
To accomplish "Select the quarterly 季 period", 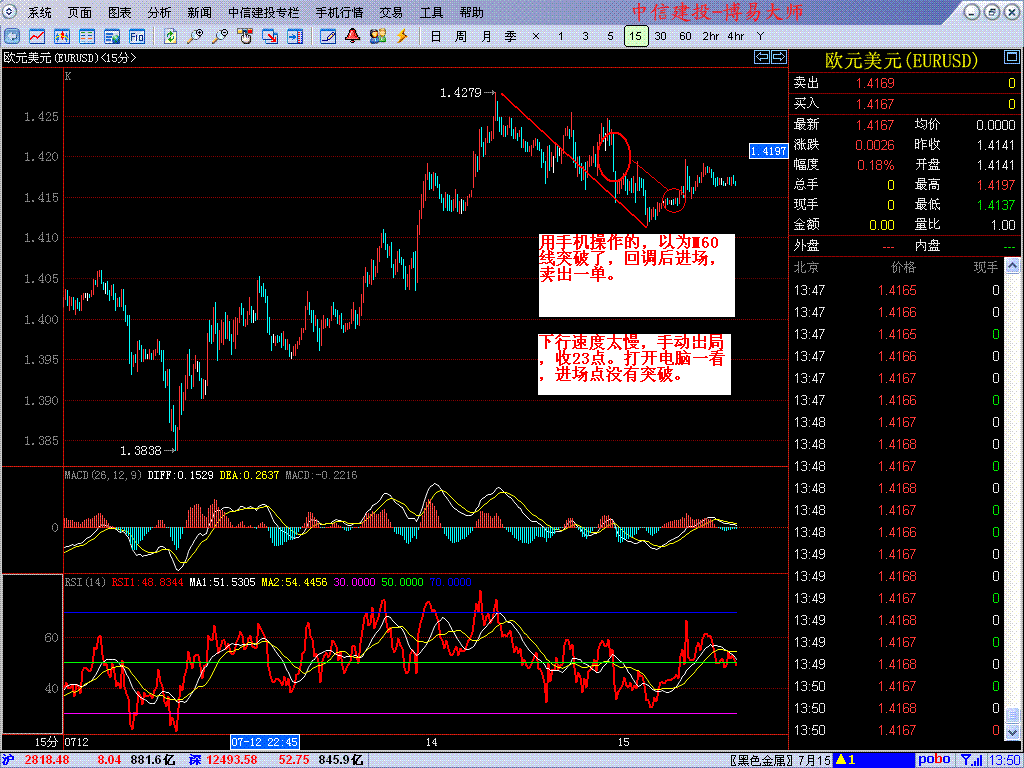I will (x=511, y=36).
